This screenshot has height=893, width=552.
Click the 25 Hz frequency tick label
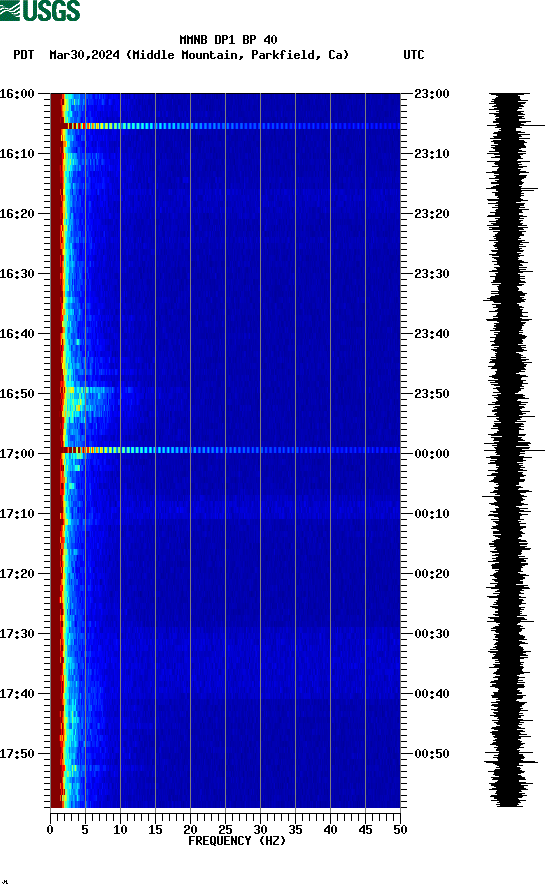[225, 830]
